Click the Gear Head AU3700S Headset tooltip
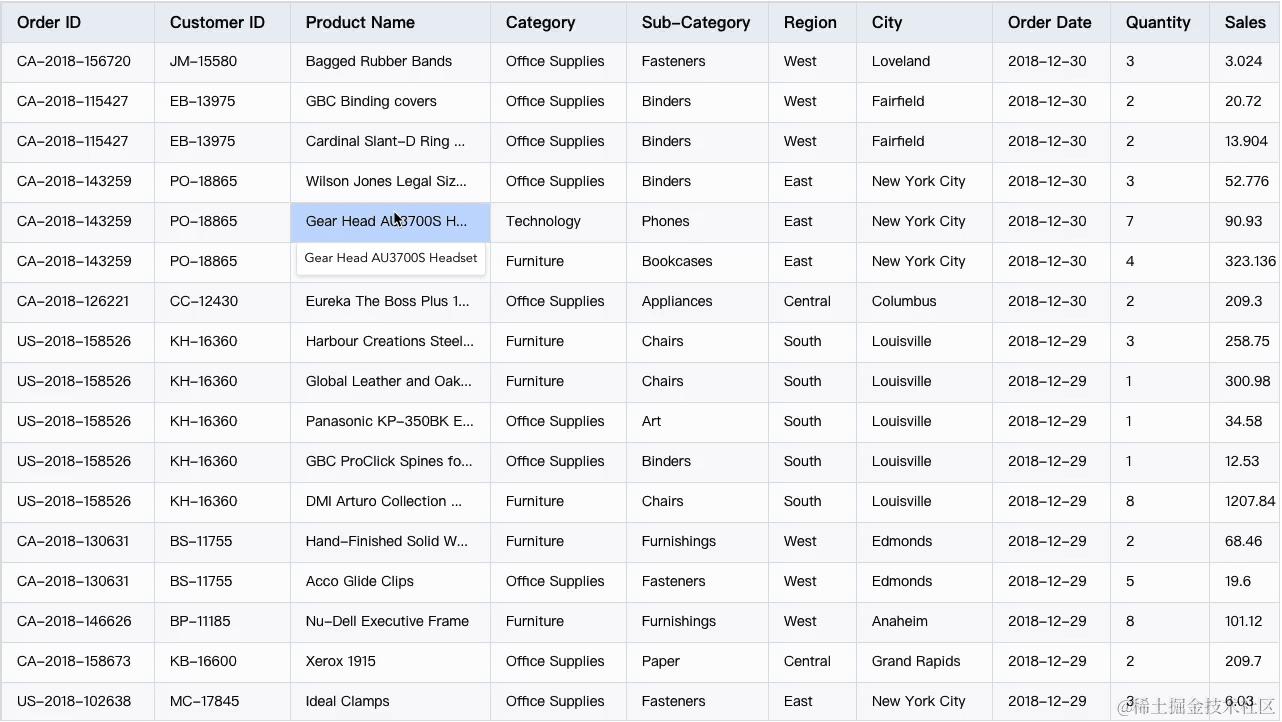The height and width of the screenshot is (722, 1282). click(x=390, y=258)
